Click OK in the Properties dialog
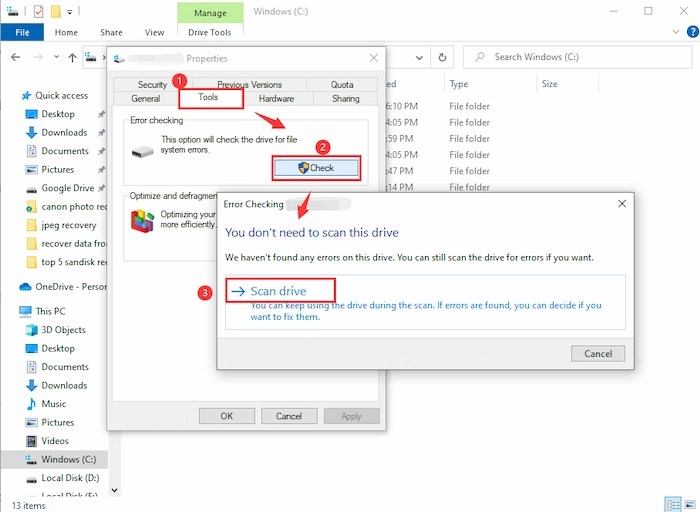 (227, 416)
